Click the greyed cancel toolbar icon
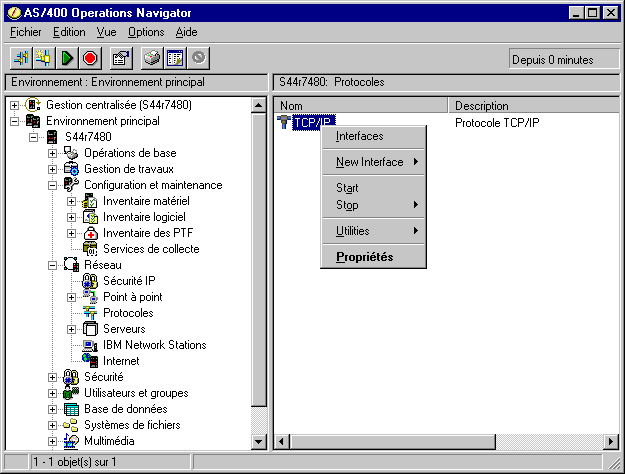Image resolution: width=625 pixels, height=474 pixels. tap(199, 58)
